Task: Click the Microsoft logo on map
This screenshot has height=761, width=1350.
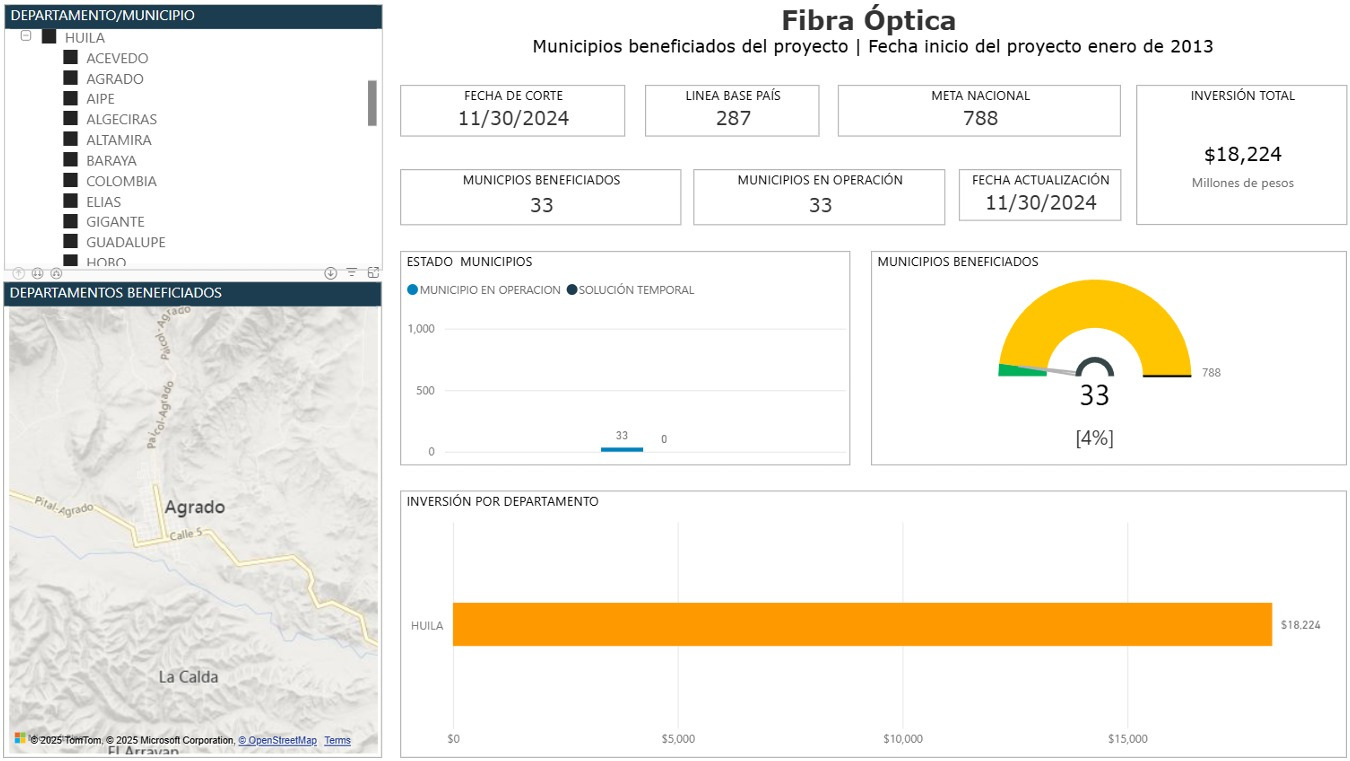Action: (x=20, y=739)
